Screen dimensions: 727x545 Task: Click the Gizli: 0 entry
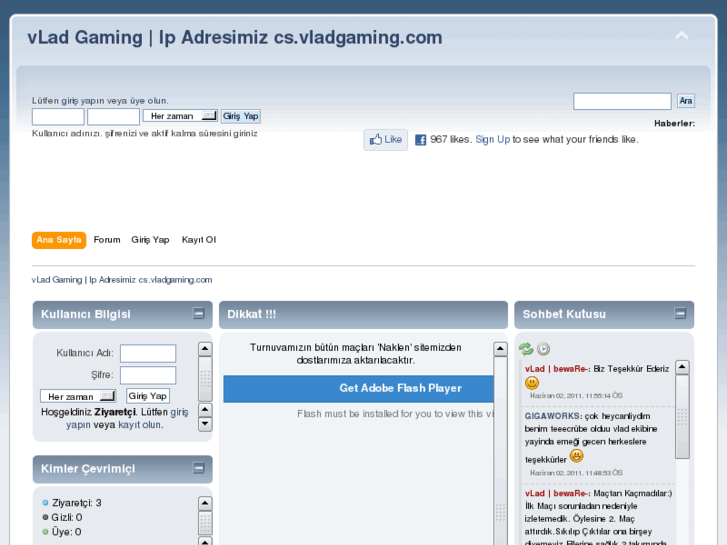(x=62, y=517)
